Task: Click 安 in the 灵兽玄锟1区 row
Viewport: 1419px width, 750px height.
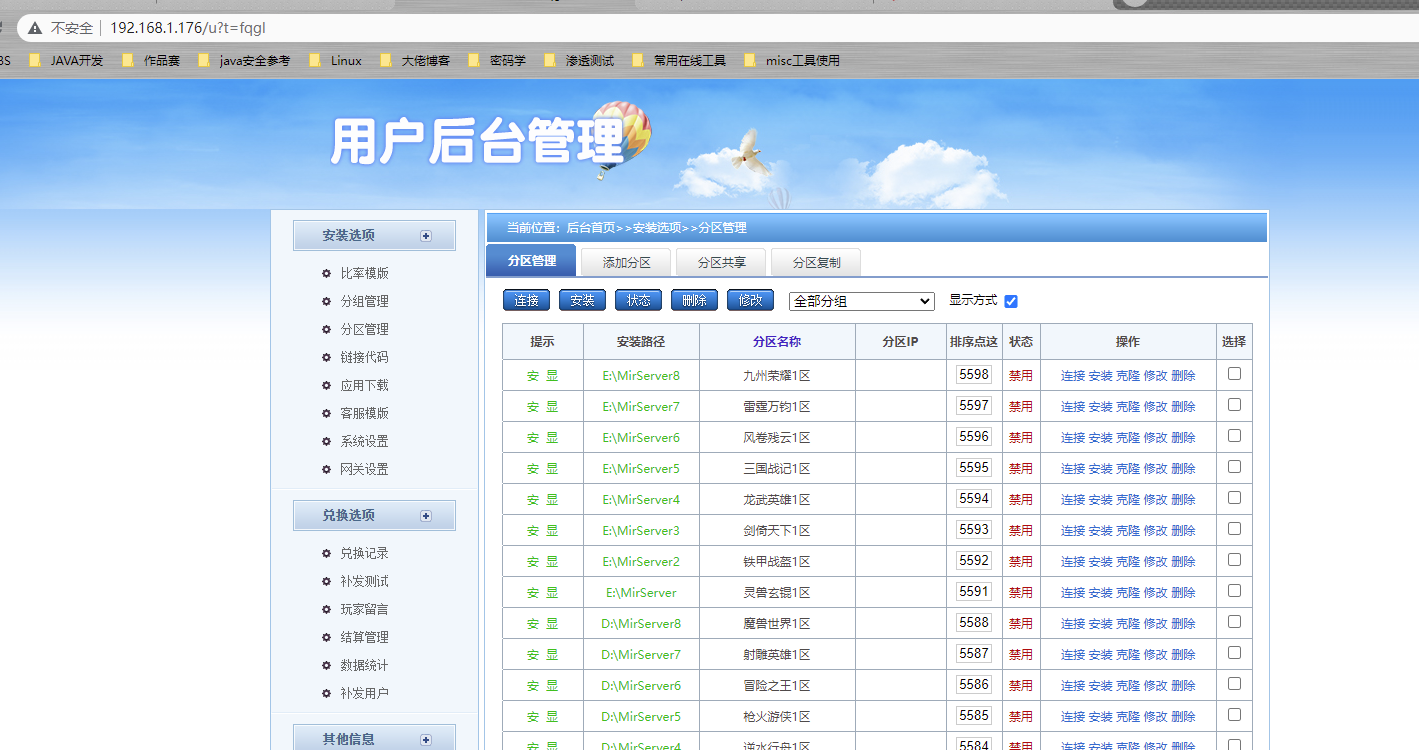Action: pyautogui.click(x=533, y=593)
